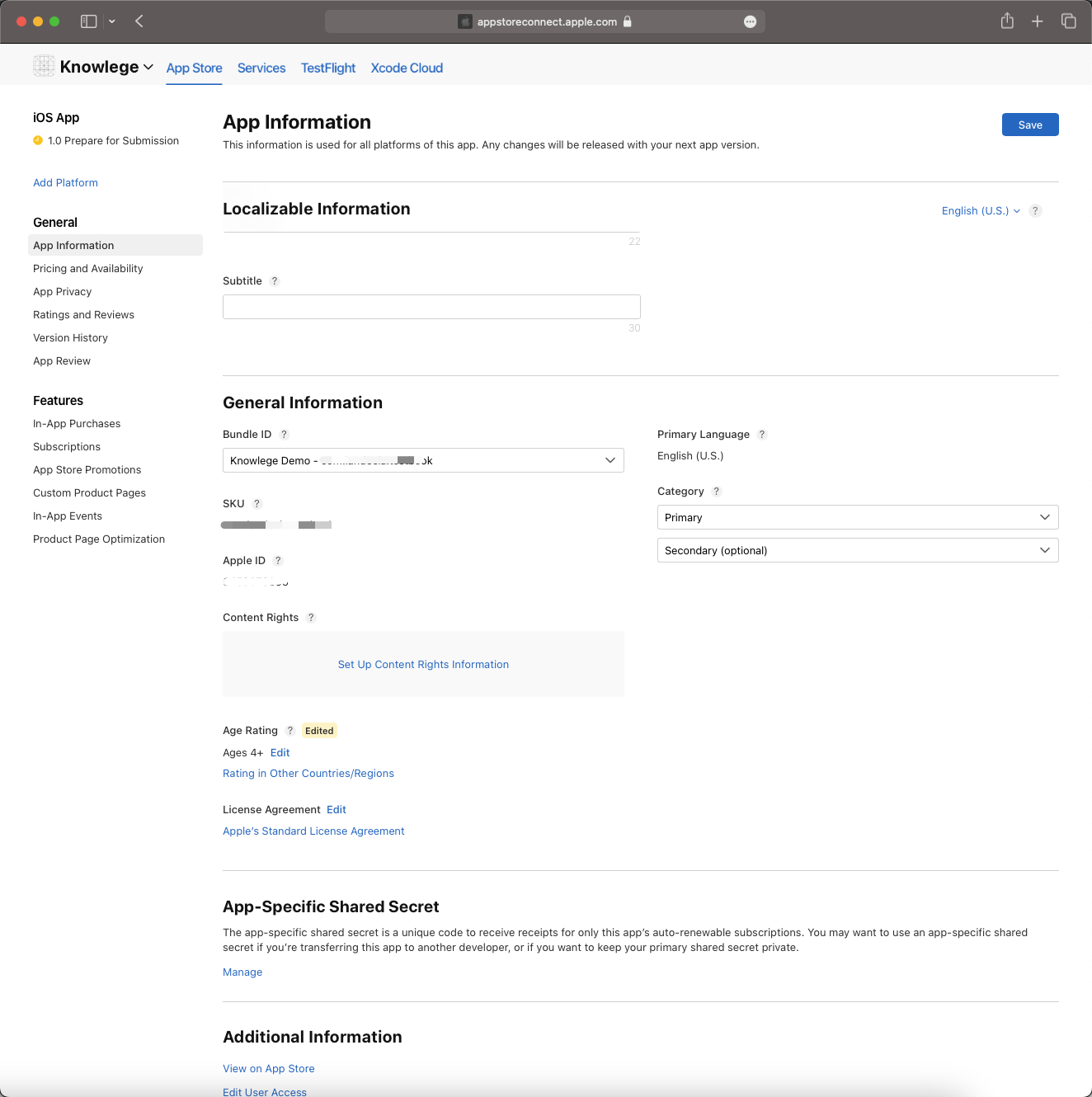Click View on App Store link

point(269,1069)
